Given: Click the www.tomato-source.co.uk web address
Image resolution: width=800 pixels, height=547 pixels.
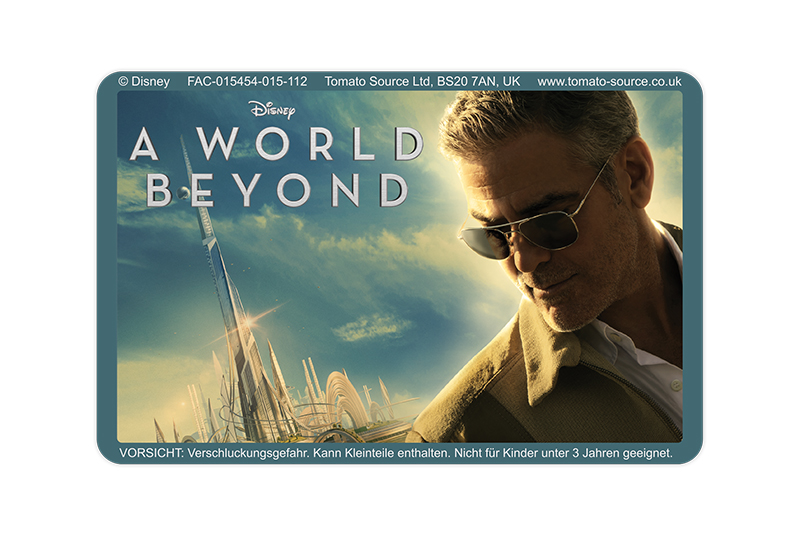Looking at the screenshot, I should point(609,81).
